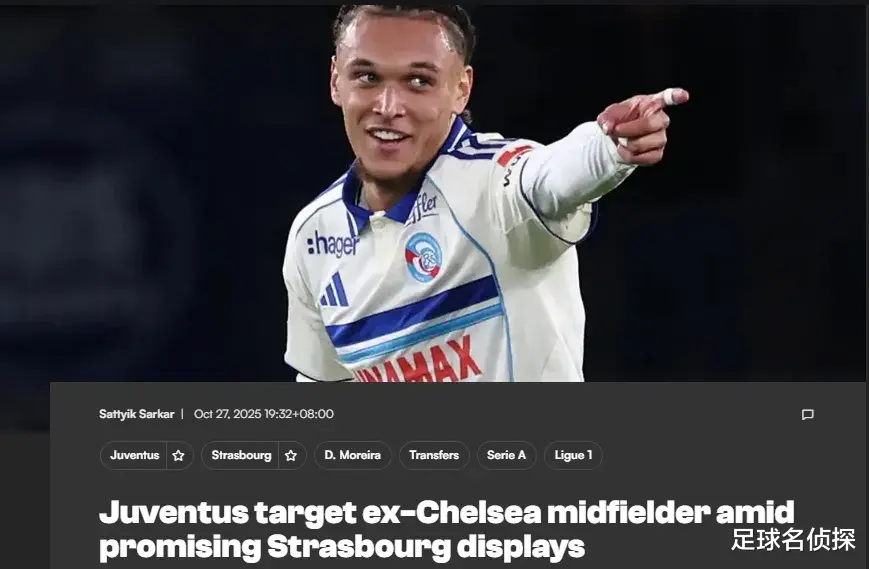
Task: Click the Strasbourg club crest on jersey
Action: coord(423,257)
